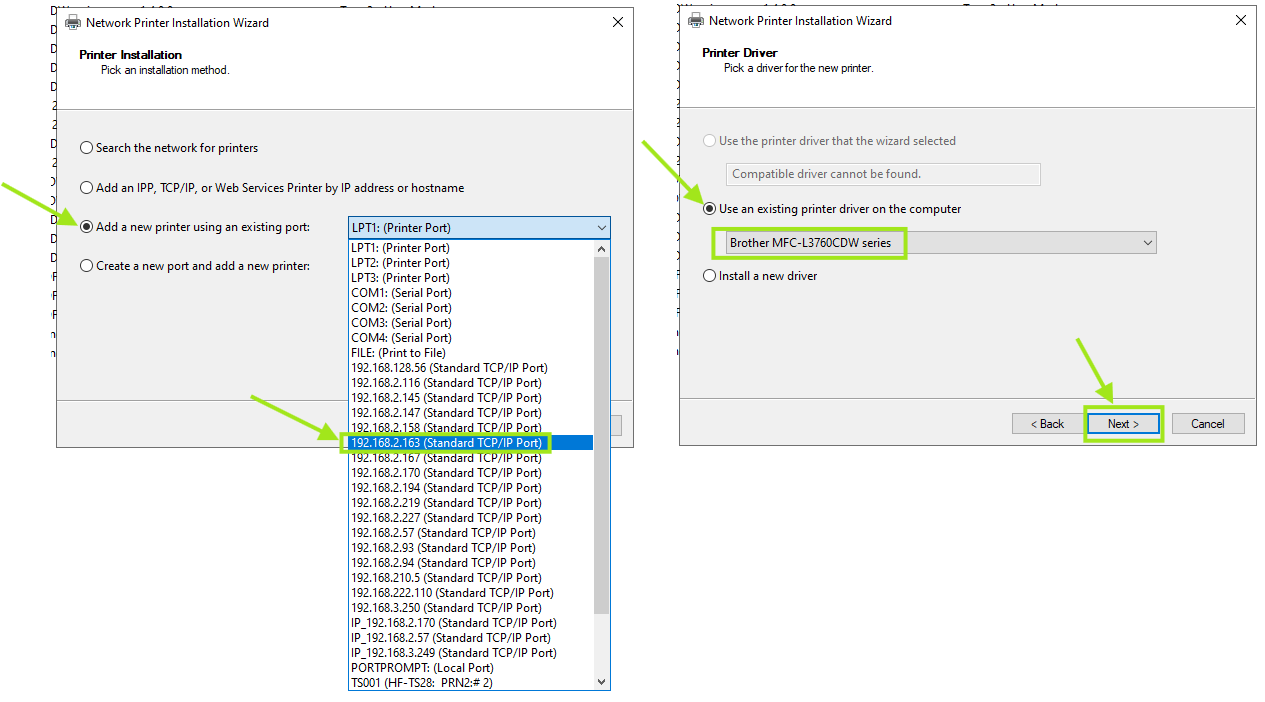Select COM1: (Serial Port) from list
Viewport: 1265px width, 702px height.
point(401,293)
